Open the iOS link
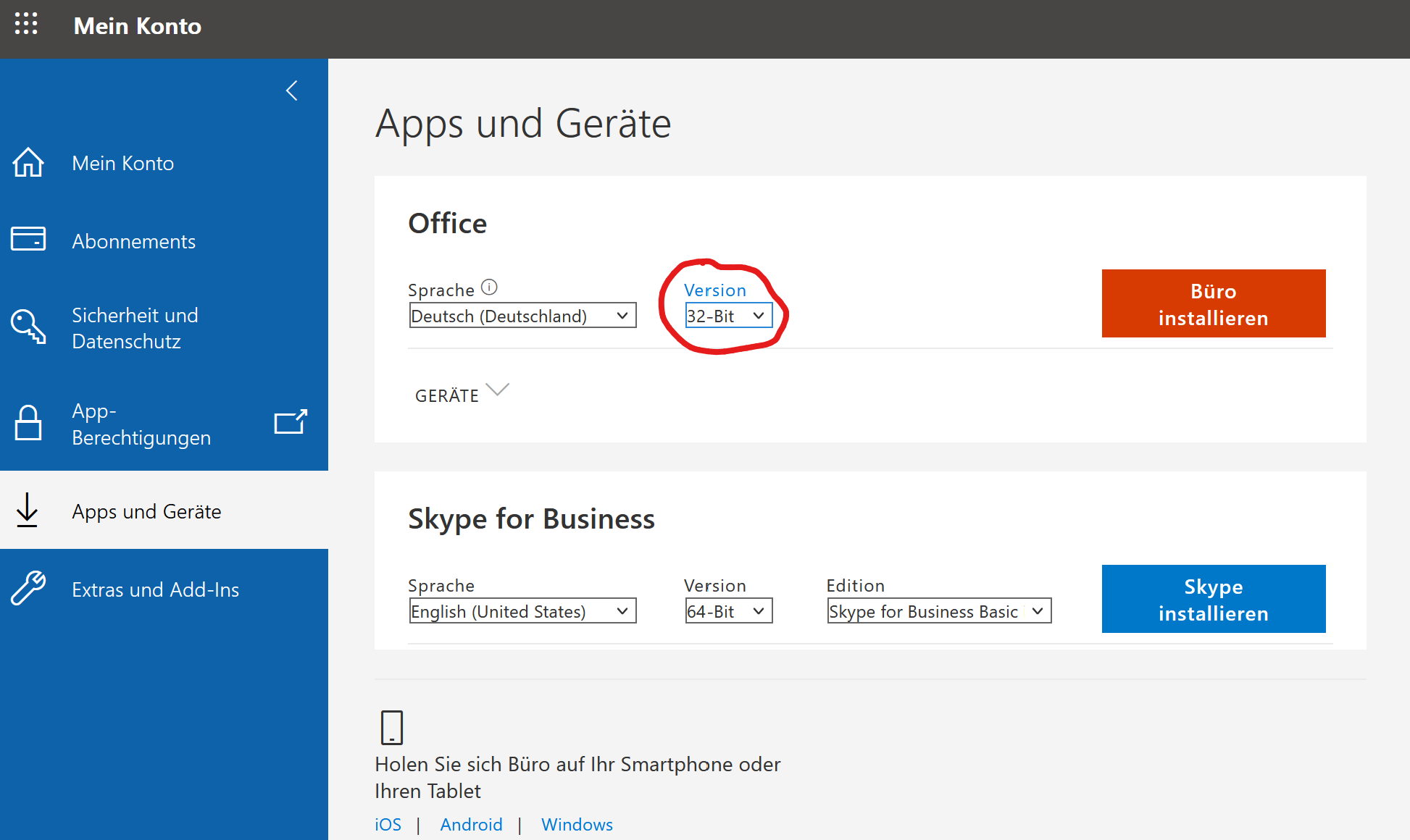The height and width of the screenshot is (840, 1410). 388,825
